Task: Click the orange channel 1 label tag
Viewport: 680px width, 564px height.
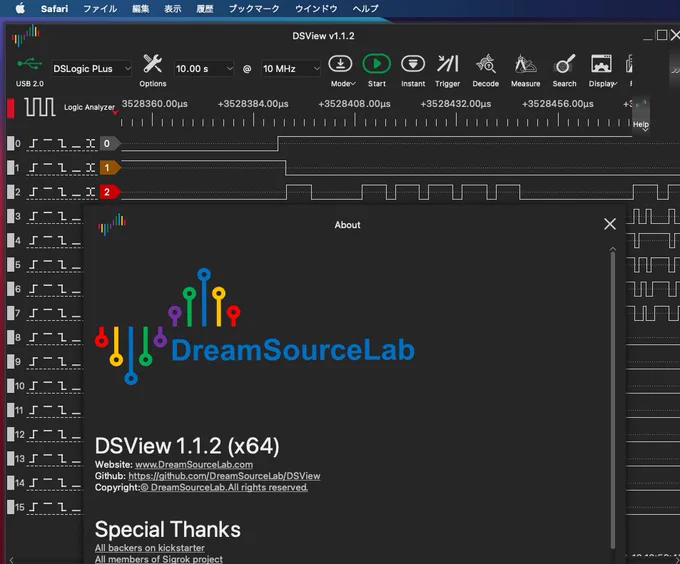Action: coord(110,168)
